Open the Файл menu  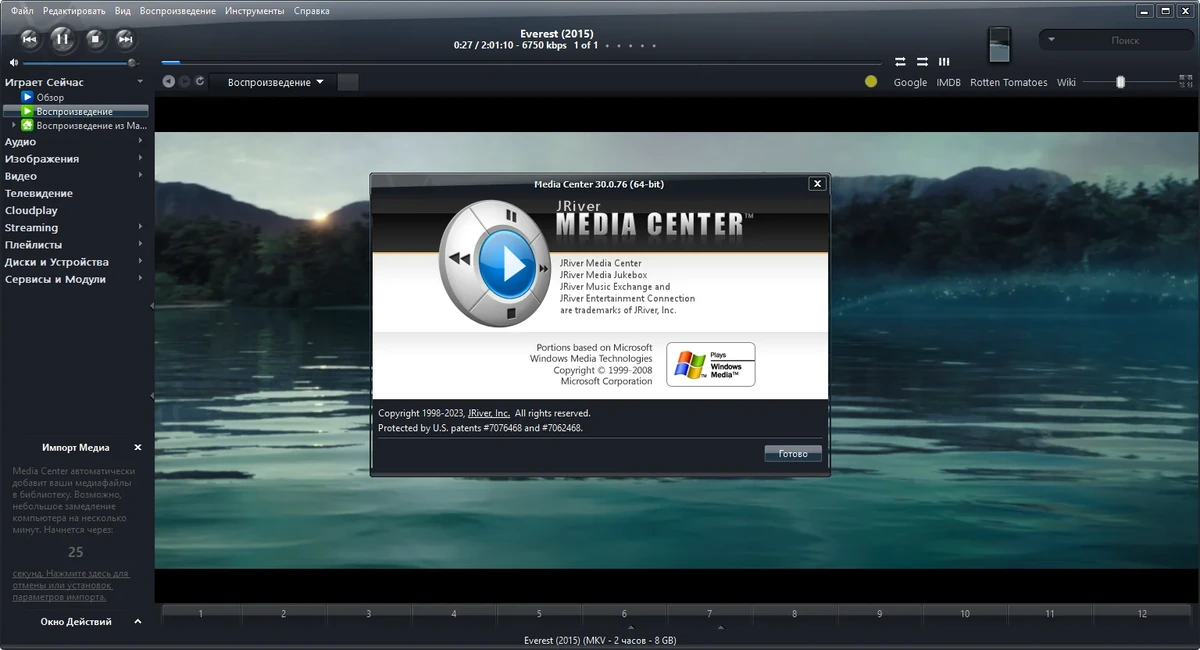point(22,11)
